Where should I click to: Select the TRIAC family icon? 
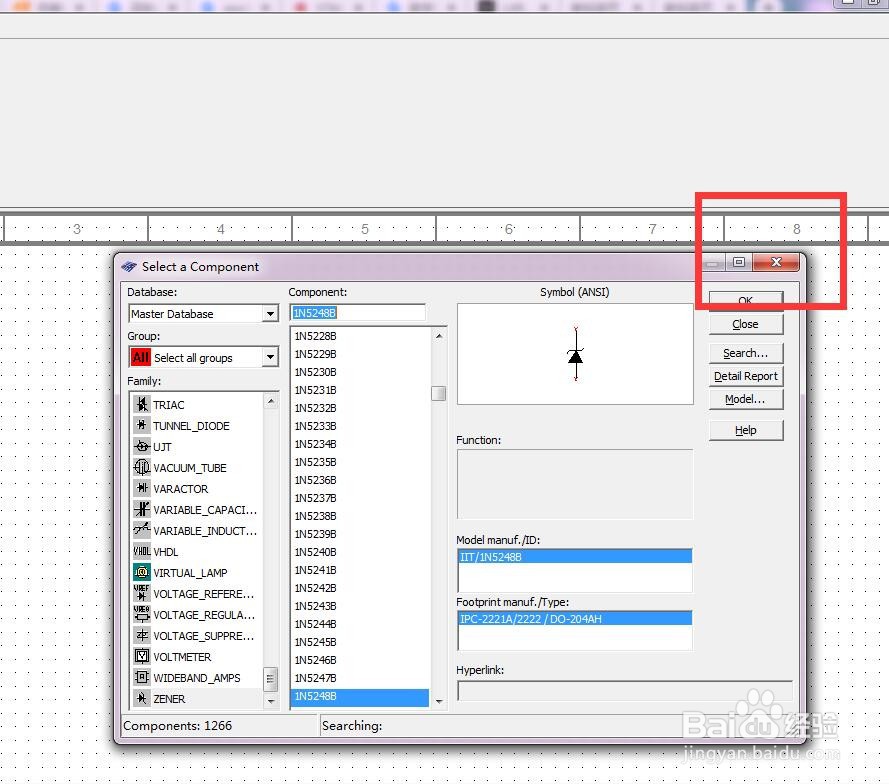click(142, 404)
